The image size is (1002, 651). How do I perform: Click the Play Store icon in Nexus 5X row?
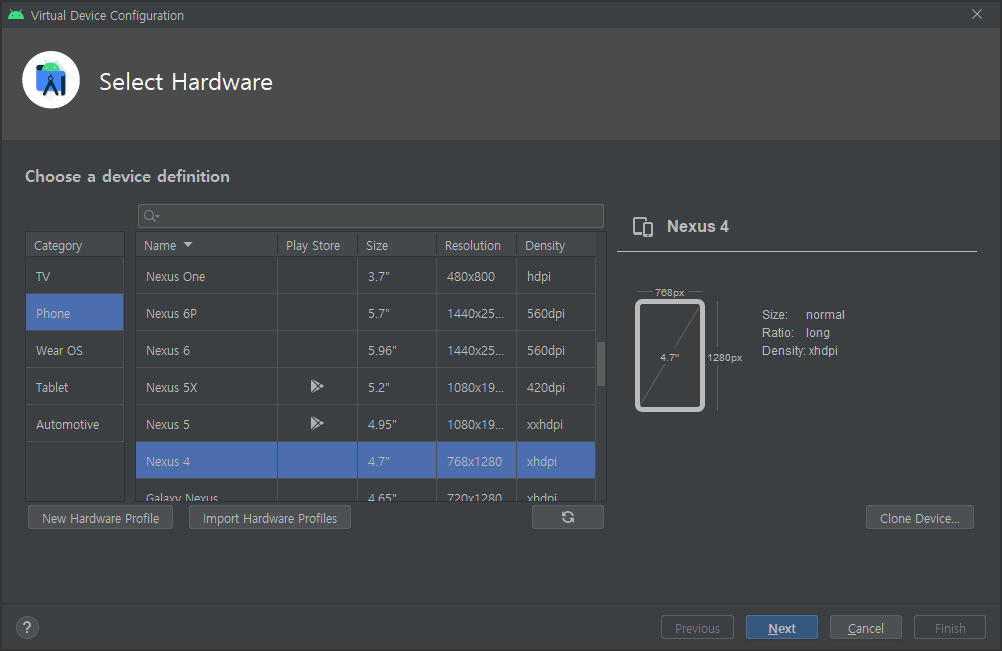[x=317, y=386]
